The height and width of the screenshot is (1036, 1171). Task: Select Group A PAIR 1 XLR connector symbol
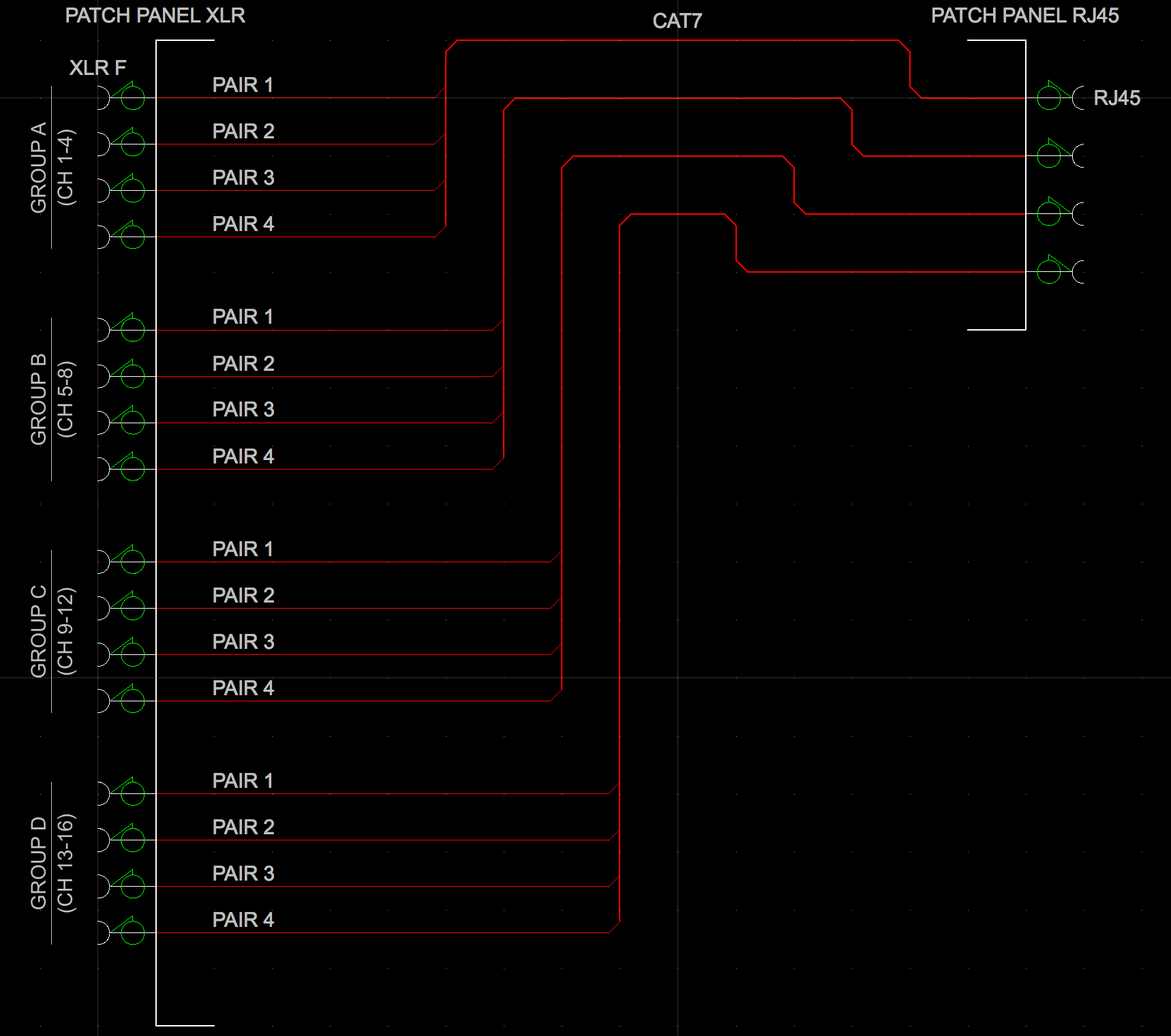pos(121,95)
